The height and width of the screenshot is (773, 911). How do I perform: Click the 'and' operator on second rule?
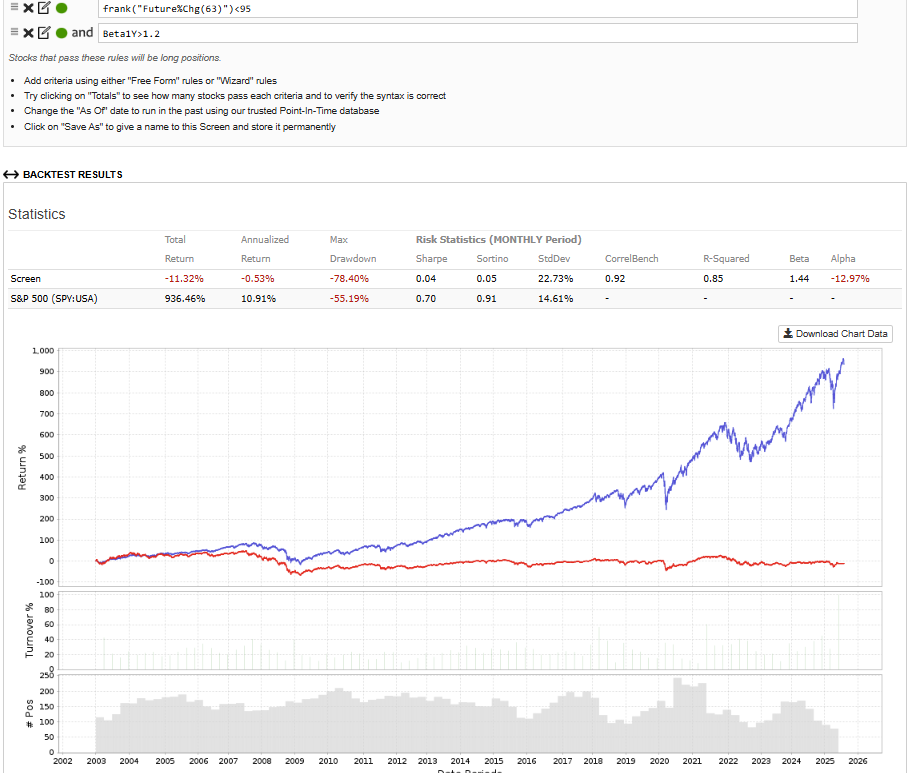pyautogui.click(x=82, y=33)
